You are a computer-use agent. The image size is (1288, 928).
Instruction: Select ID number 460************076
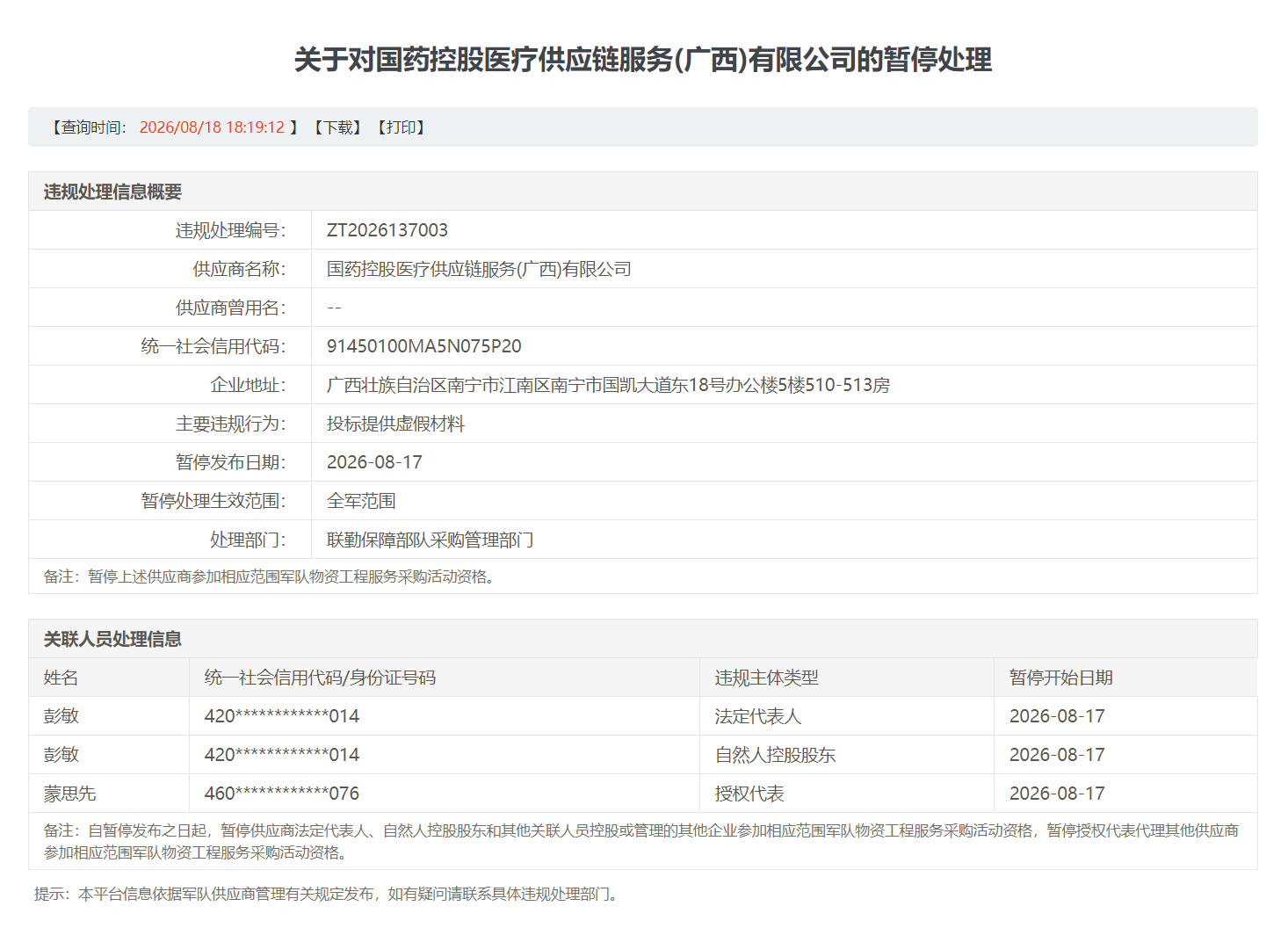coord(281,794)
